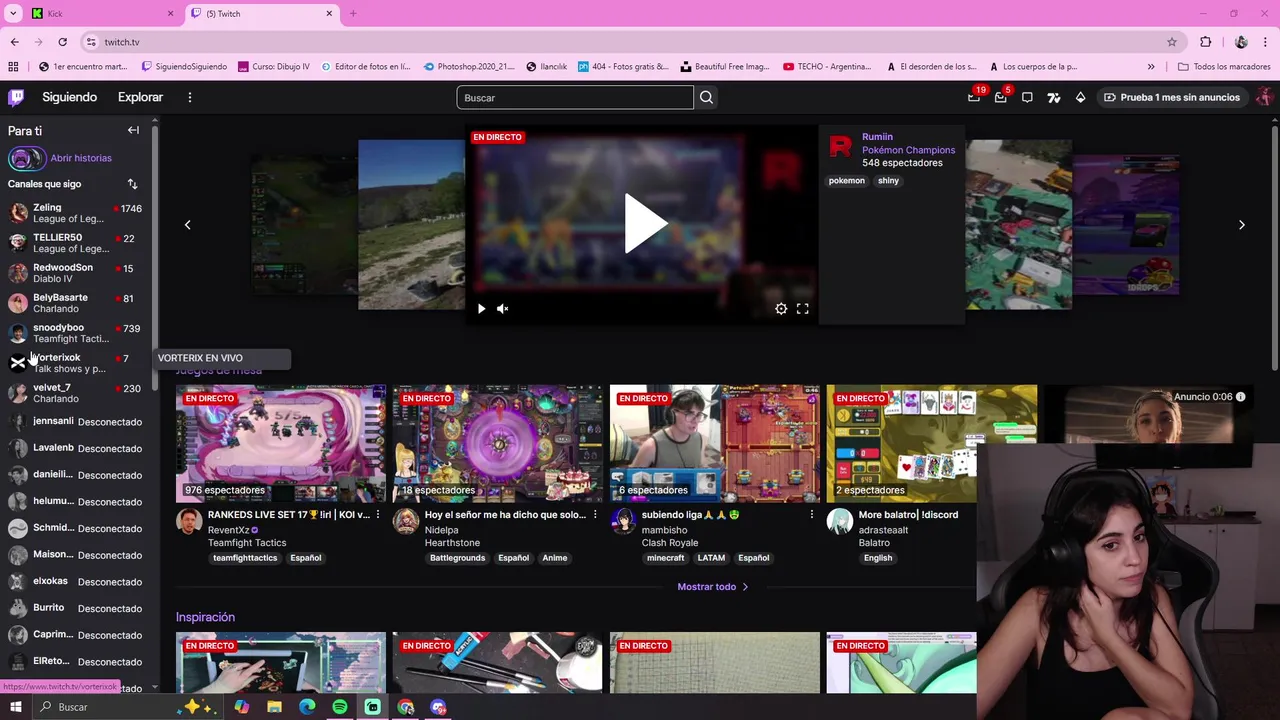This screenshot has width=1280, height=720.
Task: Open Photoshop.2020_21 bookmark
Action: [x=469, y=67]
